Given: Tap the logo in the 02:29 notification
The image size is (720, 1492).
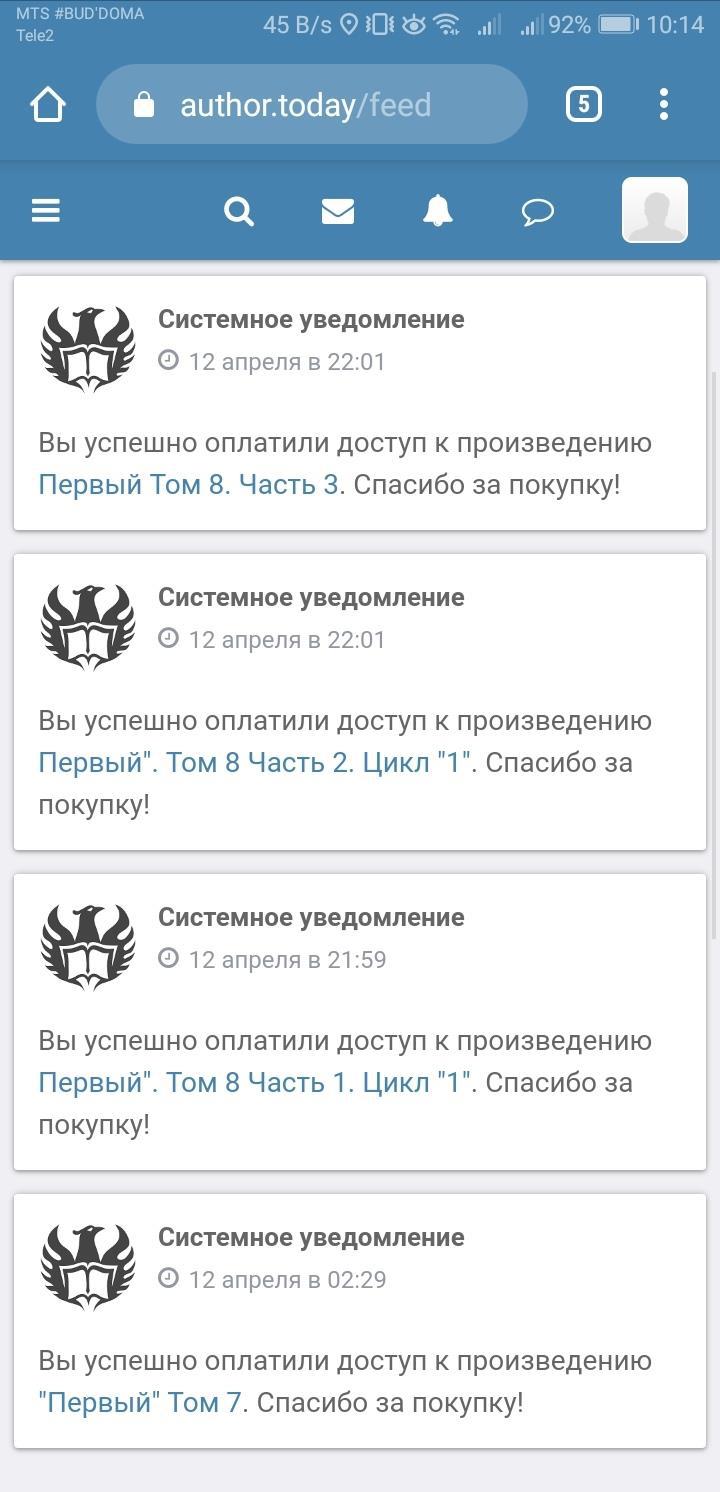Looking at the screenshot, I should pyautogui.click(x=88, y=1267).
